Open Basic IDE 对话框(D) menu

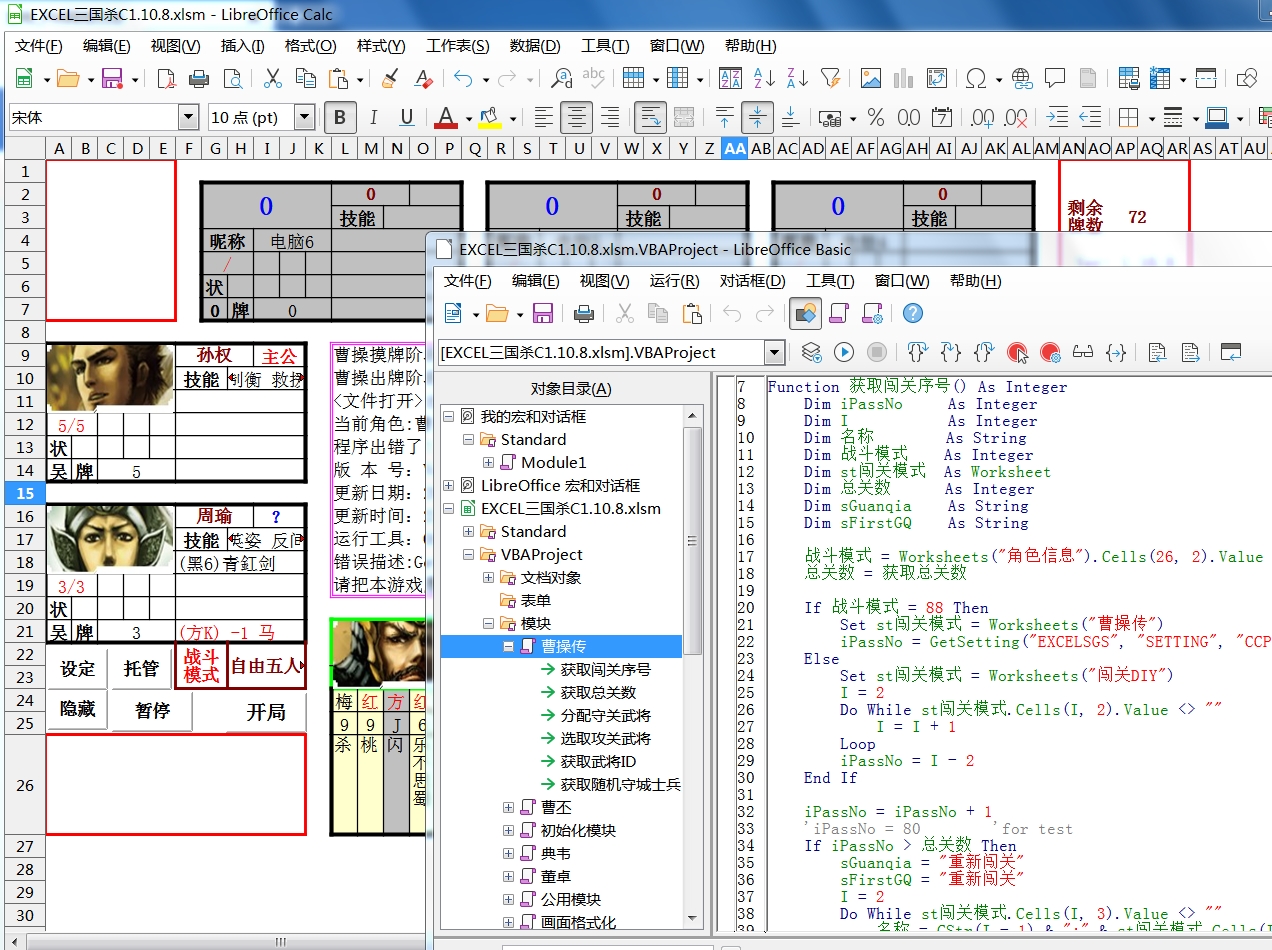753,281
